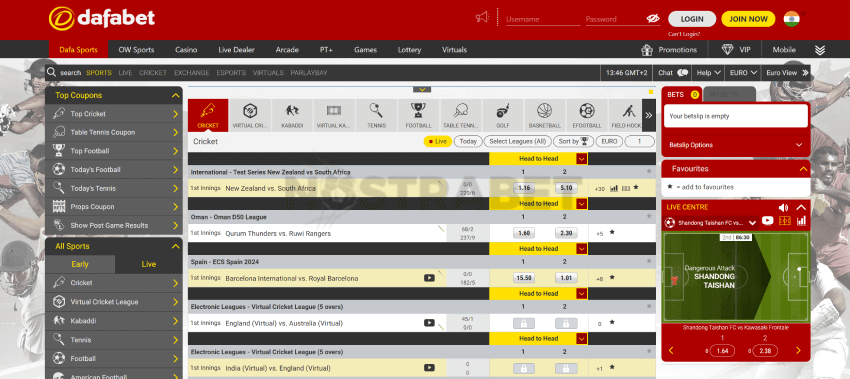The image size is (850, 379).
Task: Favourite the Qurum Thunders match star
Action: click(612, 233)
